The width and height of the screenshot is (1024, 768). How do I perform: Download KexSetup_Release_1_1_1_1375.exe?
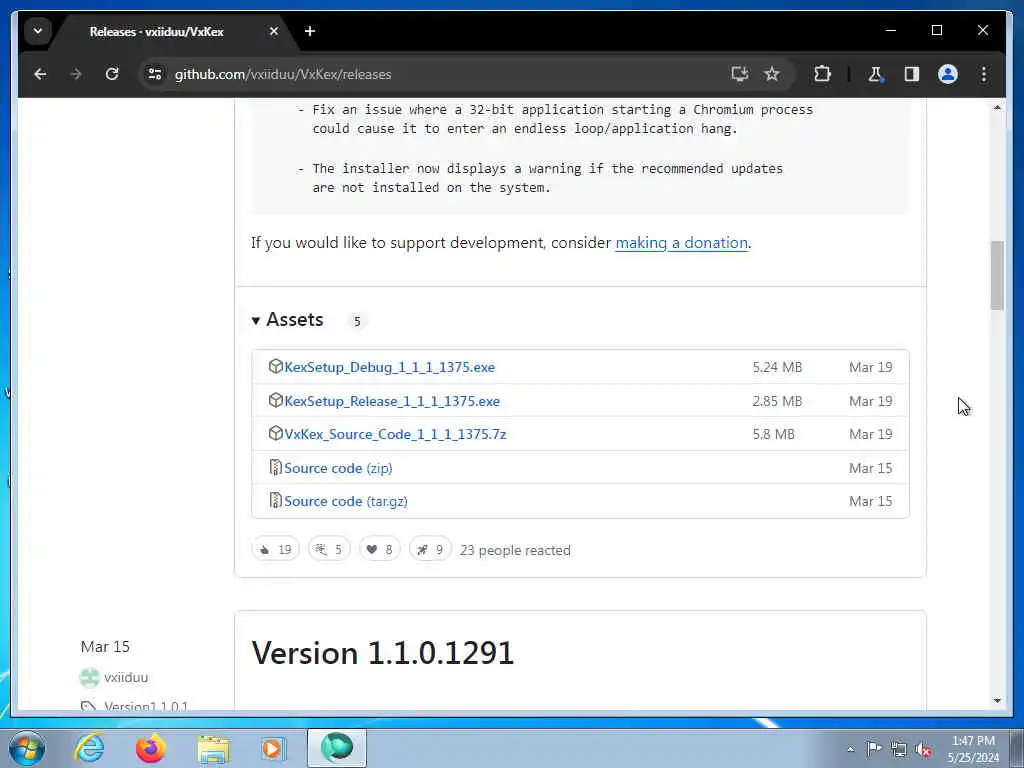[392, 401]
